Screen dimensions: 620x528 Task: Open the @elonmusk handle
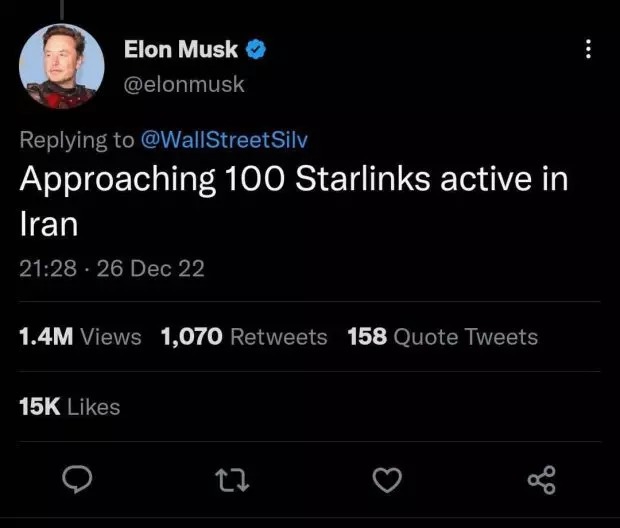(183, 84)
